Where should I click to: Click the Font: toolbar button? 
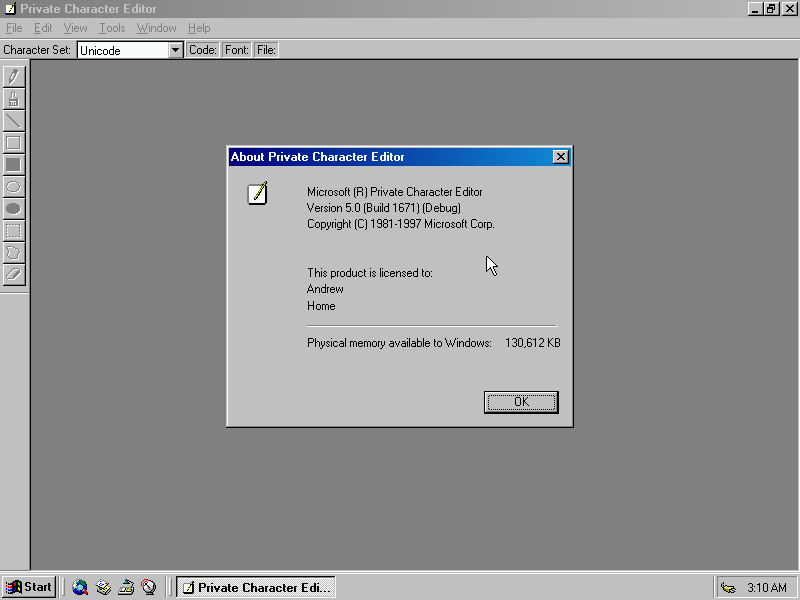[237, 50]
